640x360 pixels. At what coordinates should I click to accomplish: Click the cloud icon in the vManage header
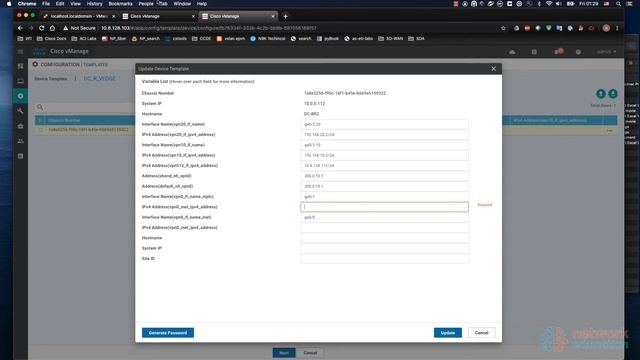click(x=512, y=52)
